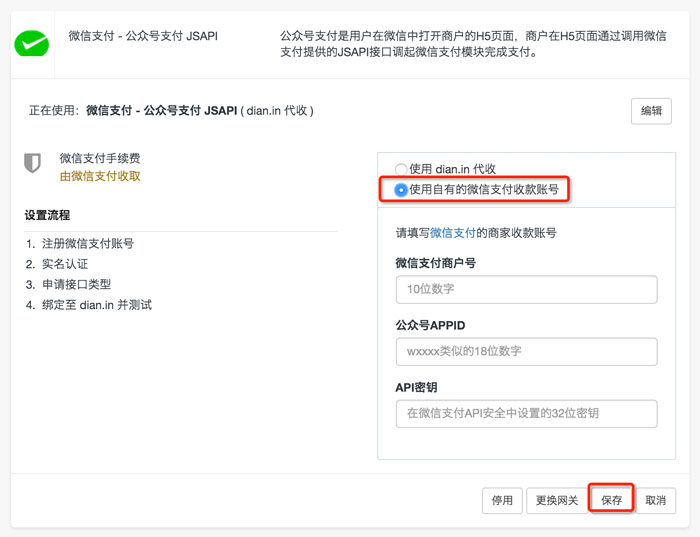The height and width of the screenshot is (537, 700).
Task: Select step 申请接口类型 in setup list
Action: coord(76,284)
